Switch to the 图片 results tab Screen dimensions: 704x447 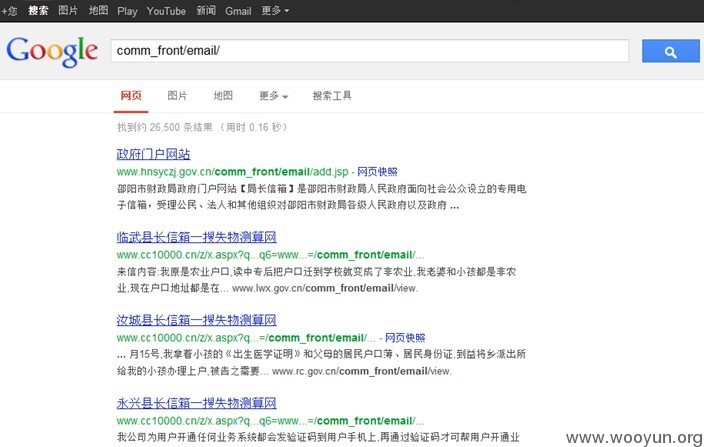177,96
